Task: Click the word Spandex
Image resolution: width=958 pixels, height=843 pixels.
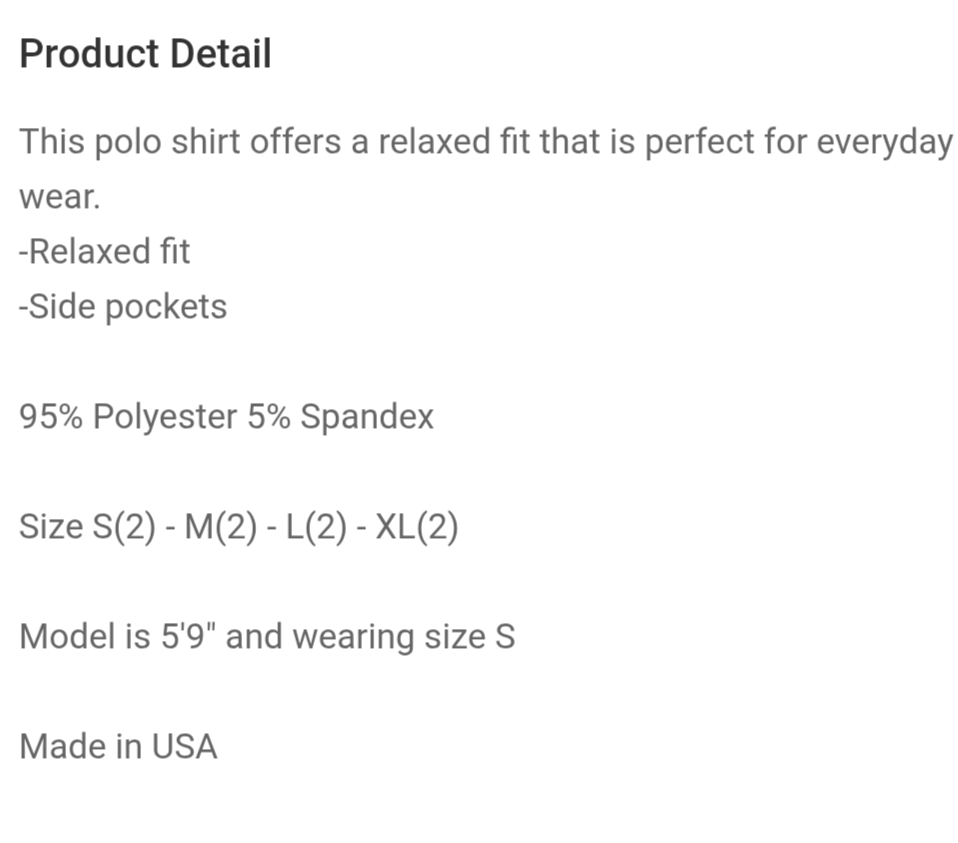Action: (367, 417)
